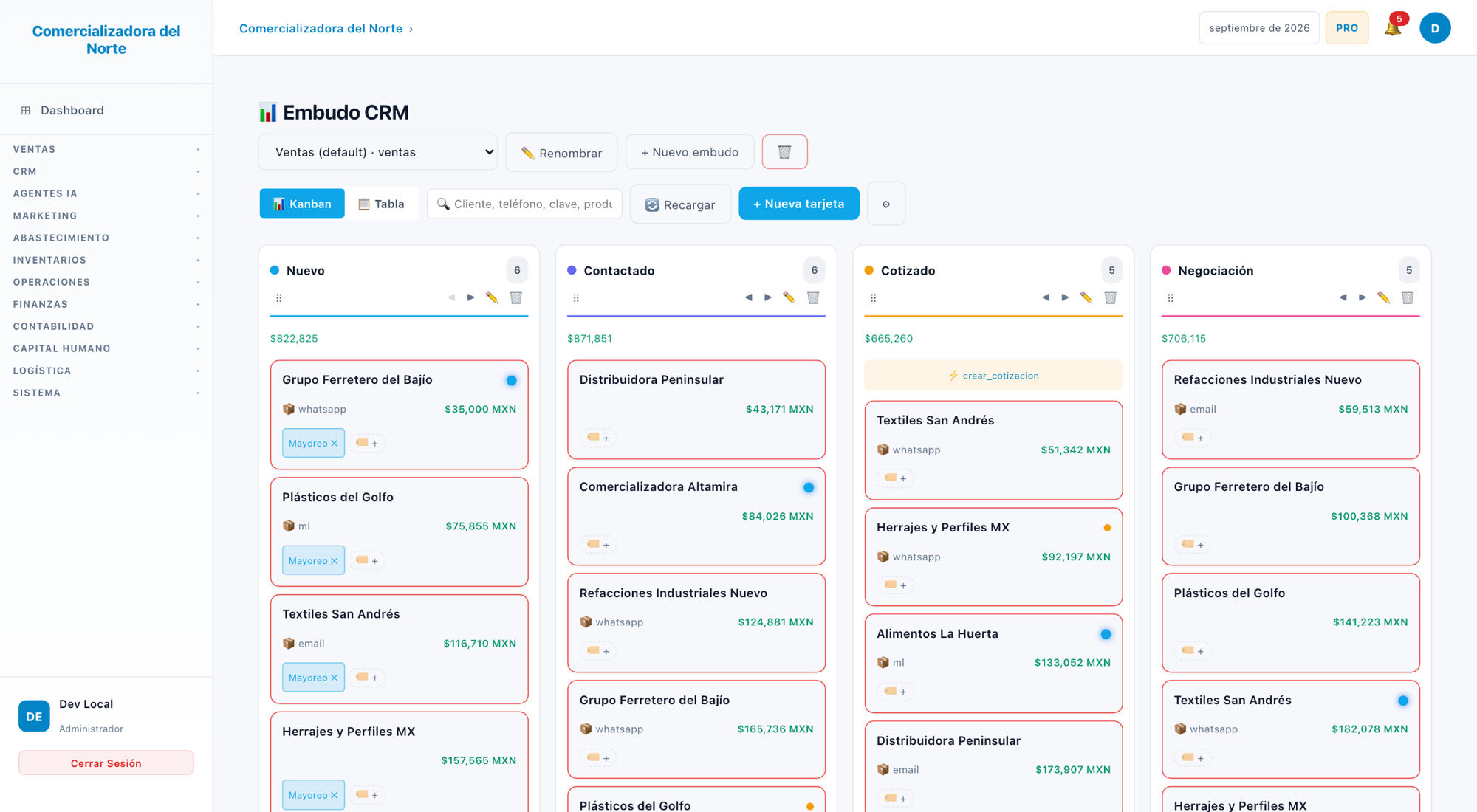The height and width of the screenshot is (812, 1477).
Task: Edit the Cotizado column
Action: pyautogui.click(x=1086, y=297)
